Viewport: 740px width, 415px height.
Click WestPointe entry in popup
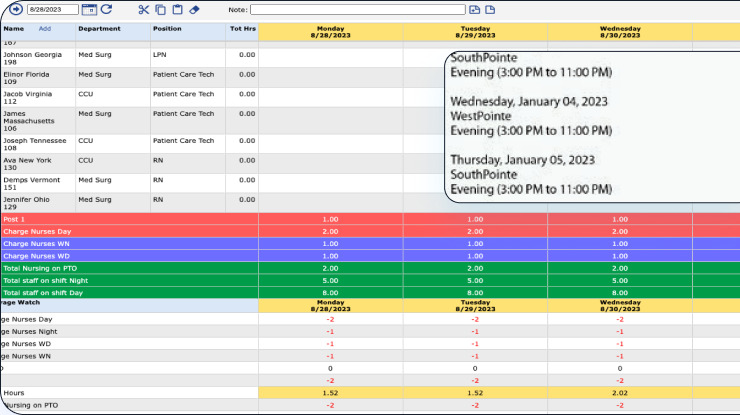click(x=480, y=116)
